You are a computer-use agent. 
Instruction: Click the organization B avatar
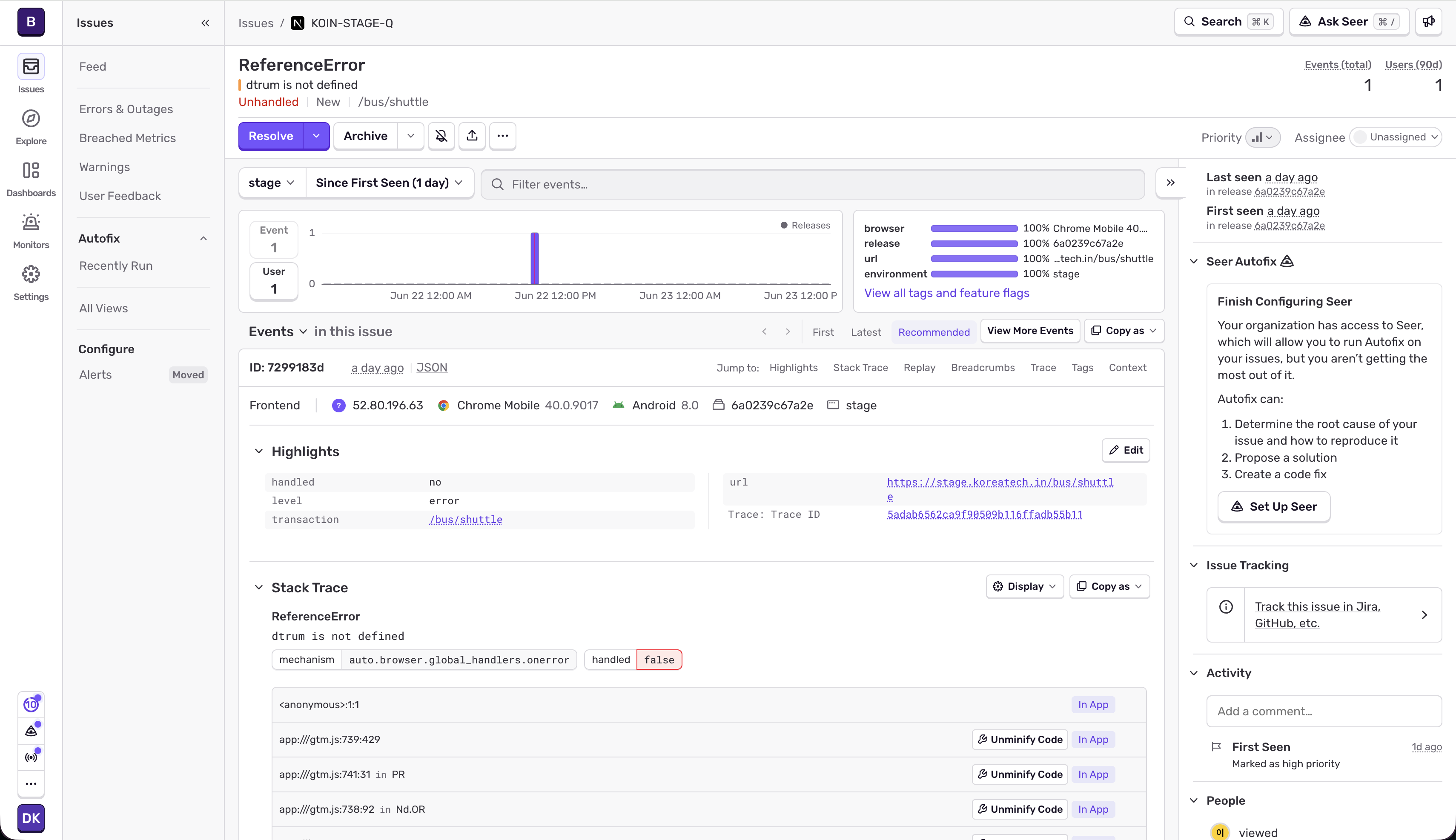coord(31,22)
